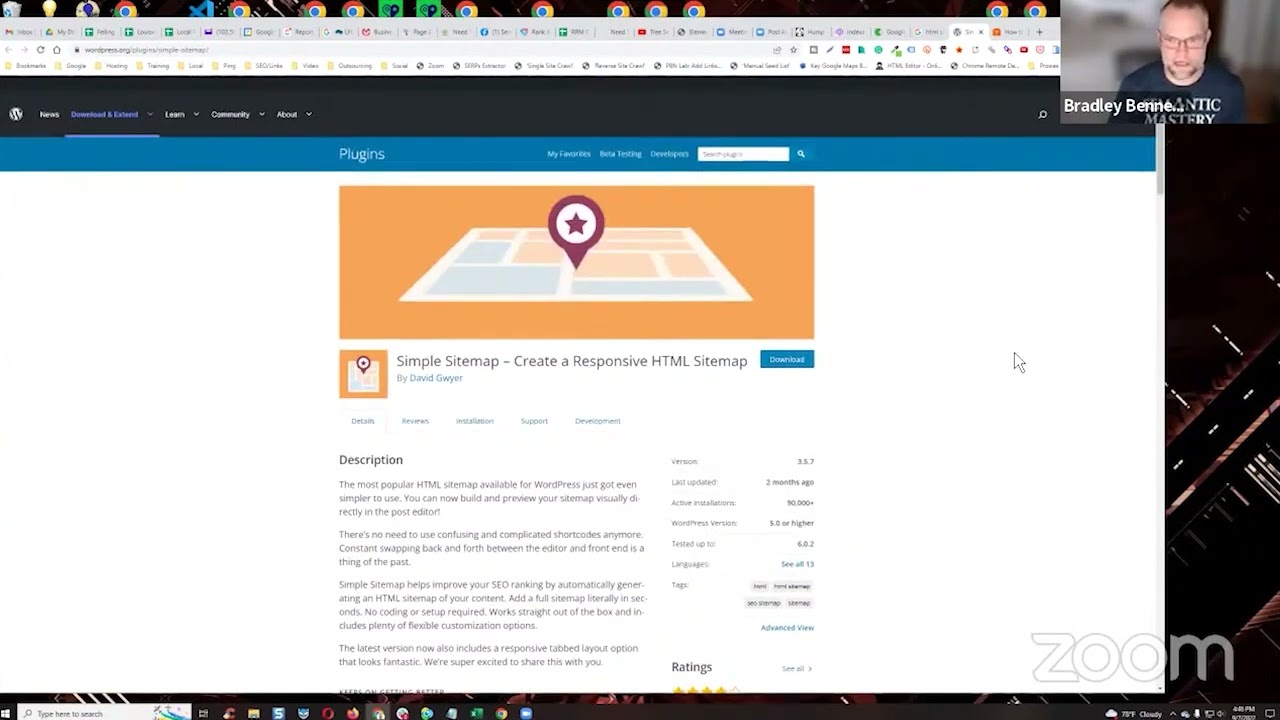Viewport: 1280px width, 720px height.
Task: Open the browser home page icon
Action: click(57, 49)
